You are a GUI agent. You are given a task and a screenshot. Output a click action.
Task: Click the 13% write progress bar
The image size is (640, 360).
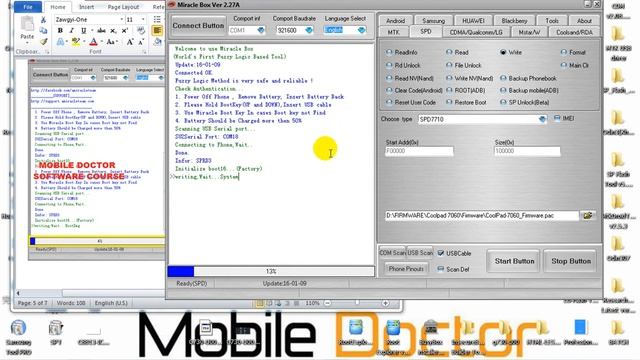click(x=271, y=271)
